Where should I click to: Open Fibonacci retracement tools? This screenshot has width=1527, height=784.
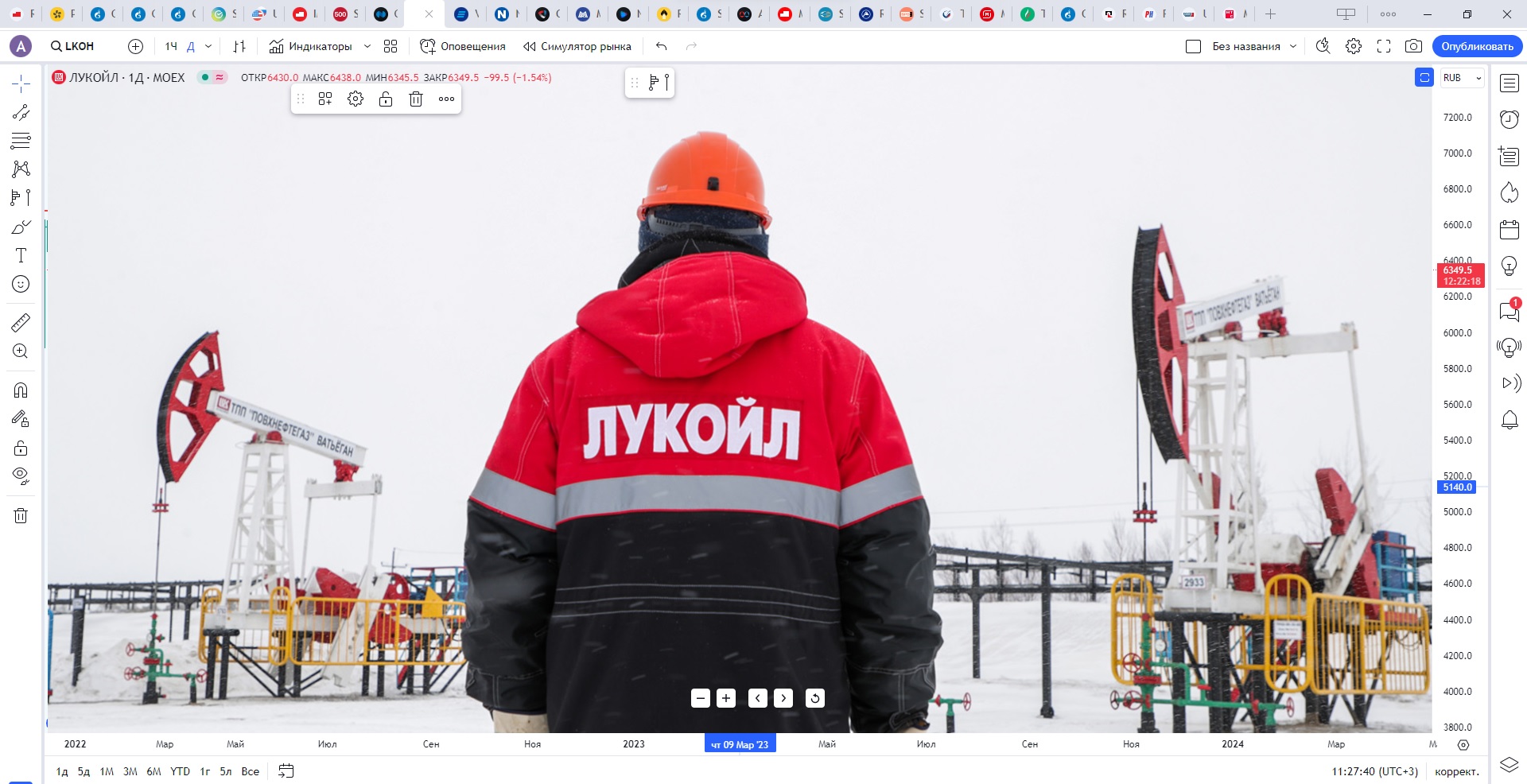[x=21, y=141]
